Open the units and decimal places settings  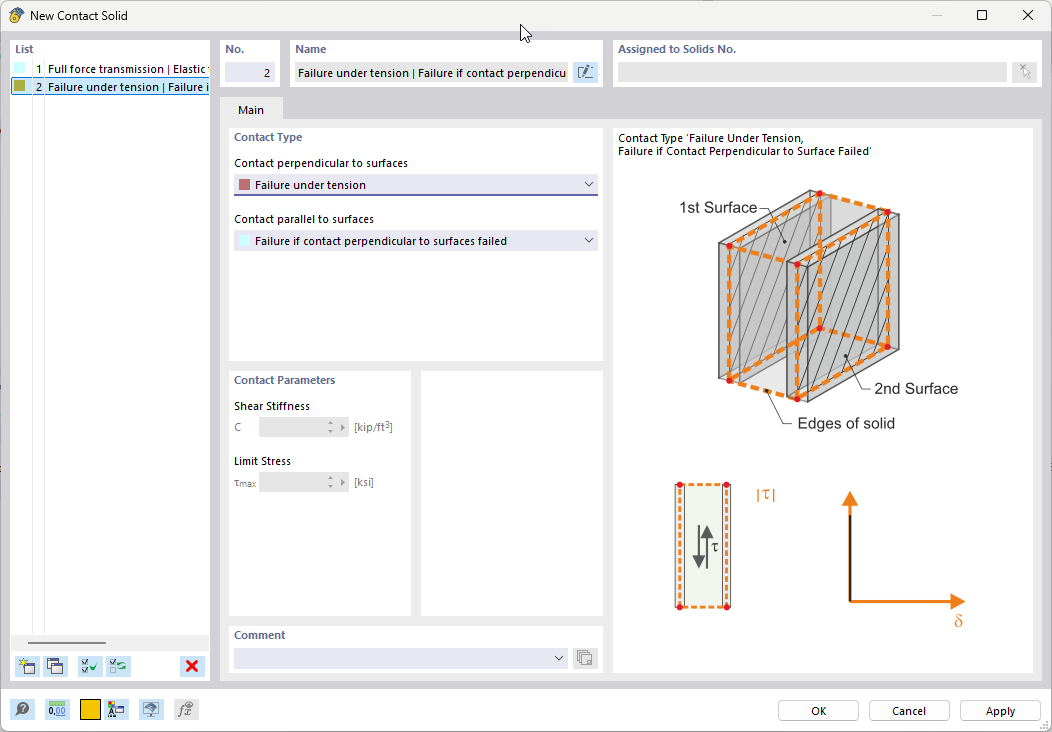[x=57, y=709]
